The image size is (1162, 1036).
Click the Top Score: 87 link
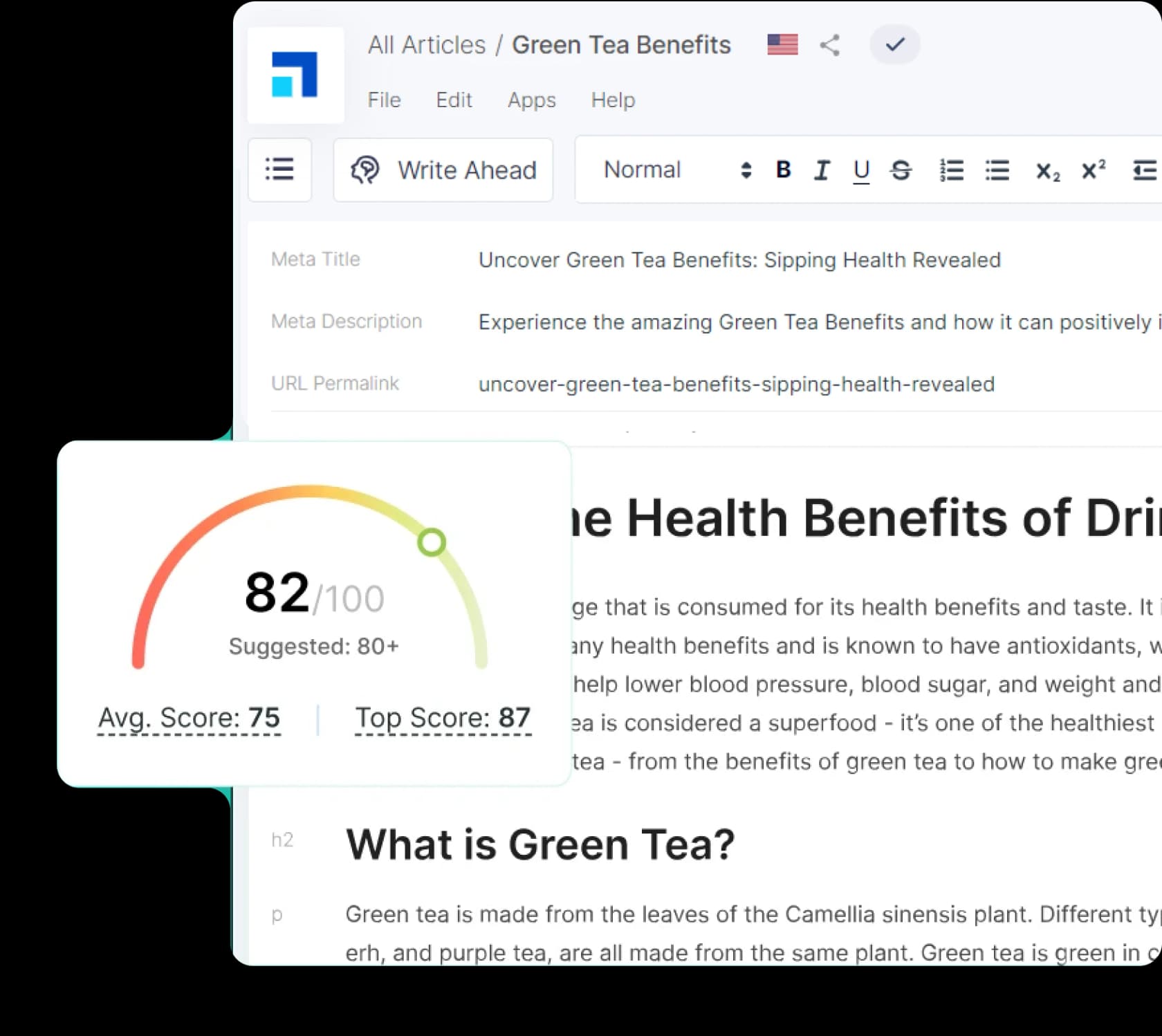coord(443,719)
